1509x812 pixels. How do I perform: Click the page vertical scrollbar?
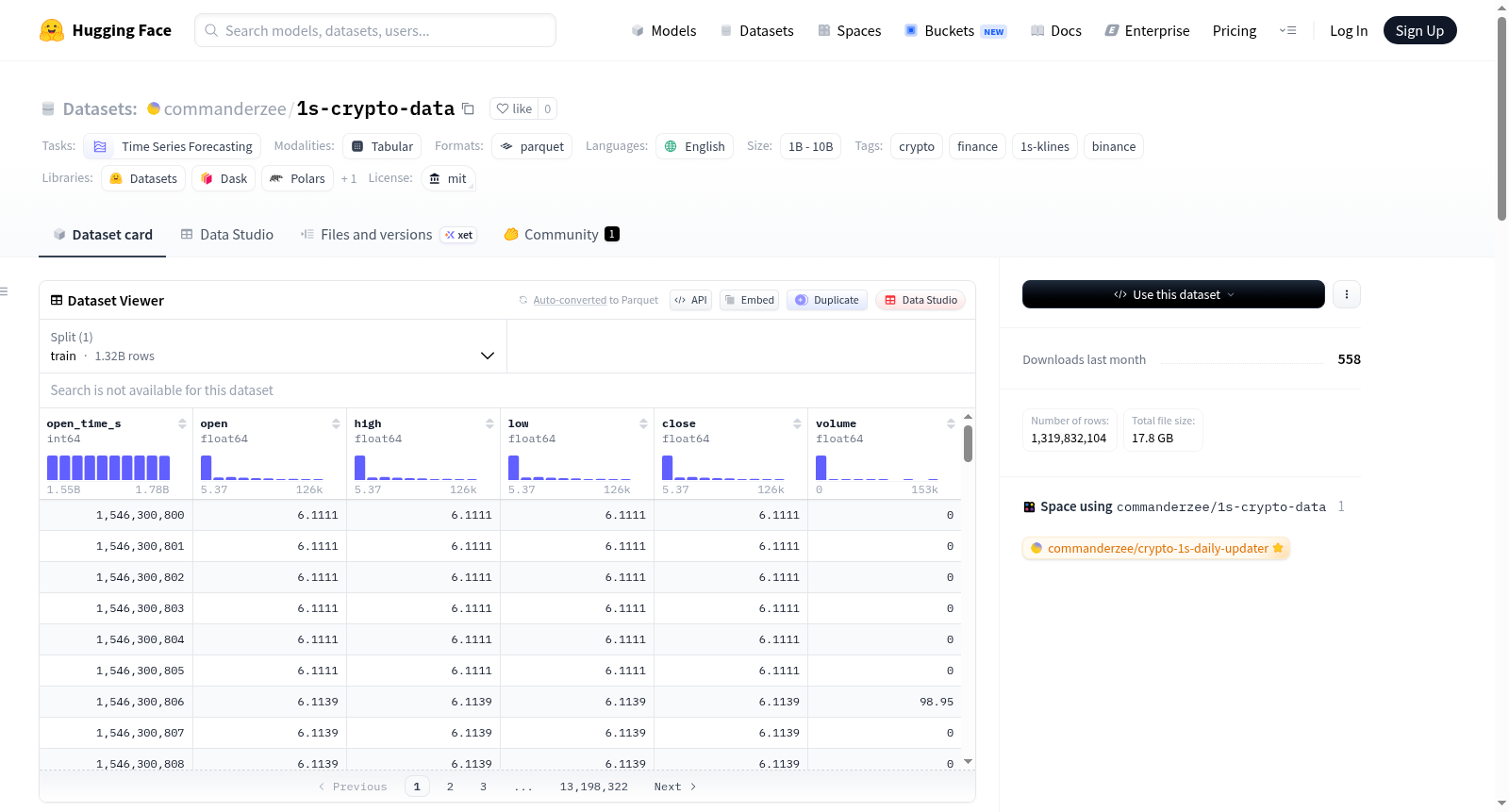tap(1501, 119)
